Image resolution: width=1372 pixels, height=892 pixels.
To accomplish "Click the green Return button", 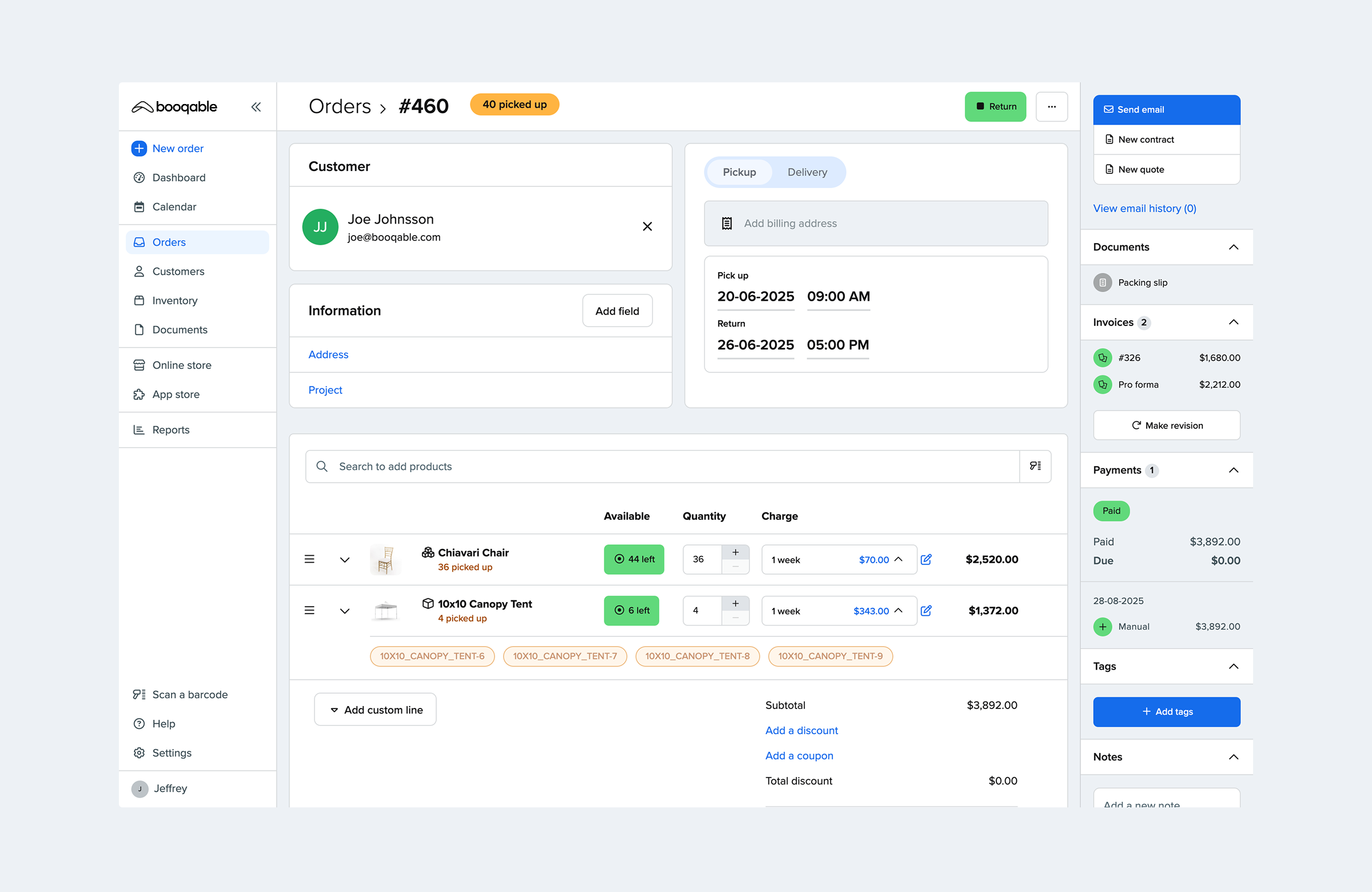I will pyautogui.click(x=995, y=107).
